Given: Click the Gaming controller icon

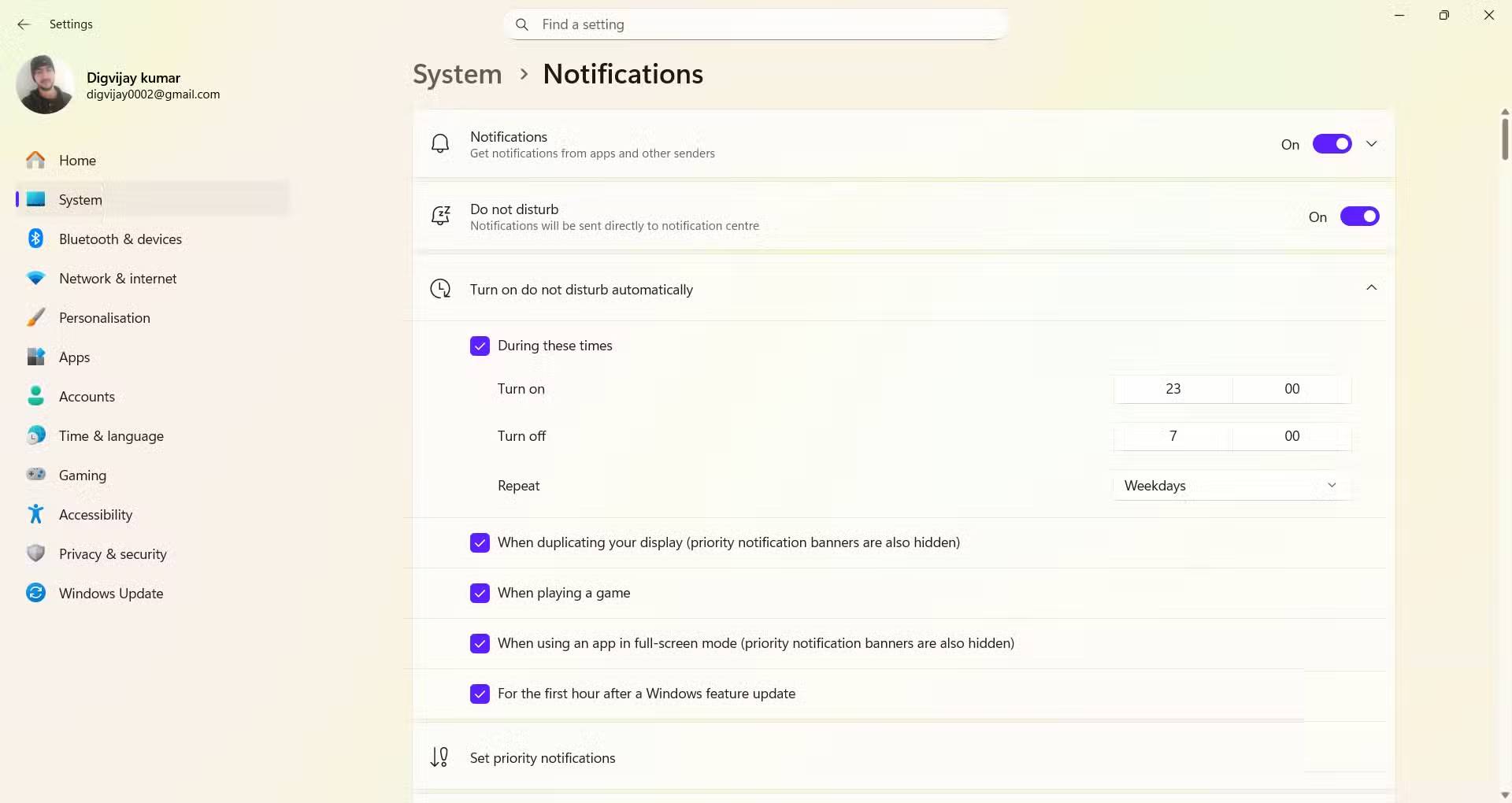Looking at the screenshot, I should pos(35,475).
